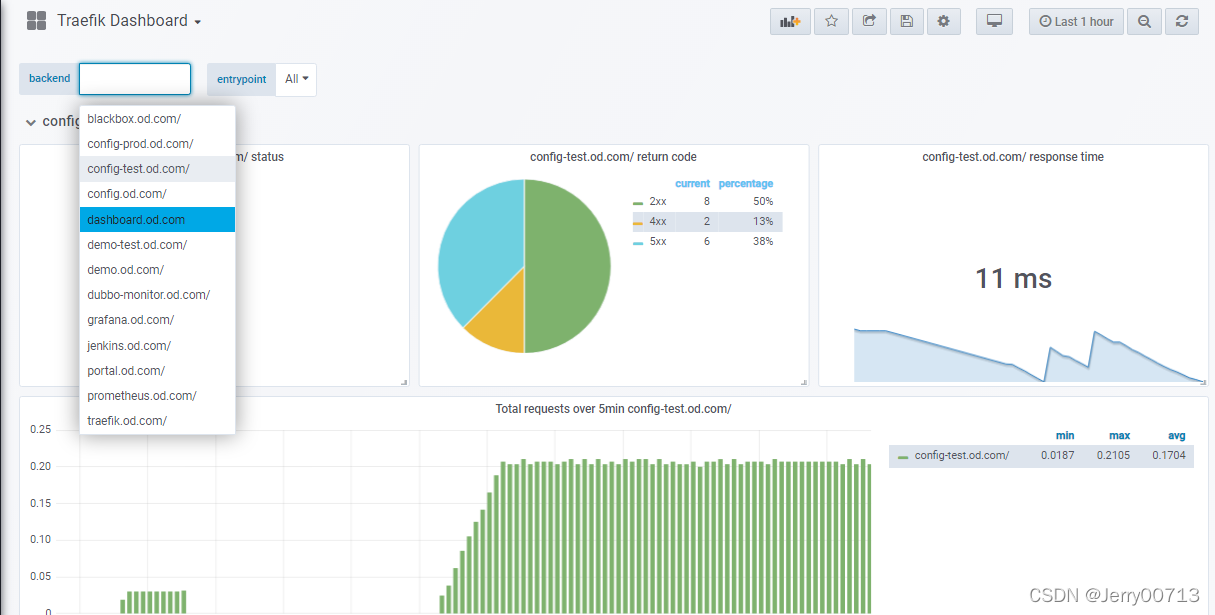Sort requests legend by avg
This screenshot has width=1215, height=615.
1176,436
